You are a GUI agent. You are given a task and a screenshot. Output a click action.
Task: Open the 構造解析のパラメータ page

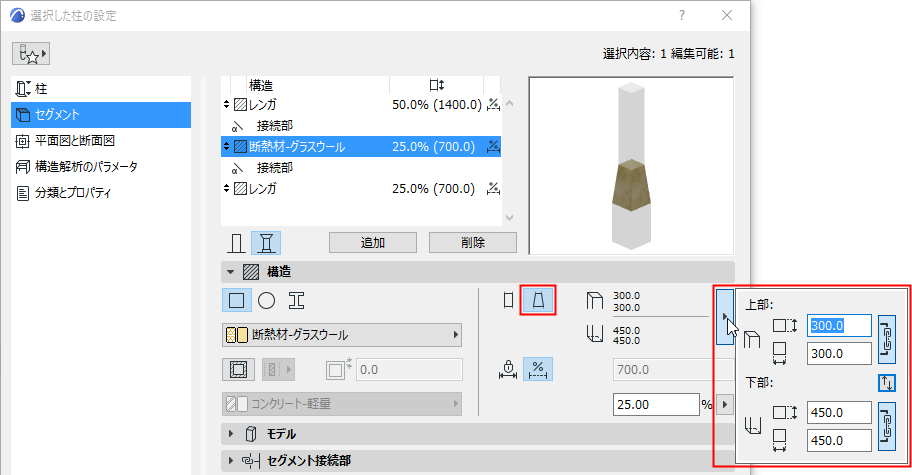101,167
